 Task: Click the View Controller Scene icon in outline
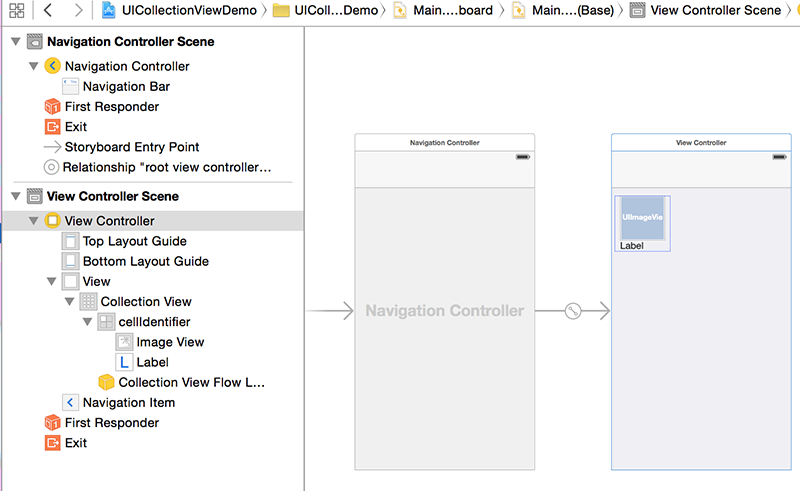(34, 196)
